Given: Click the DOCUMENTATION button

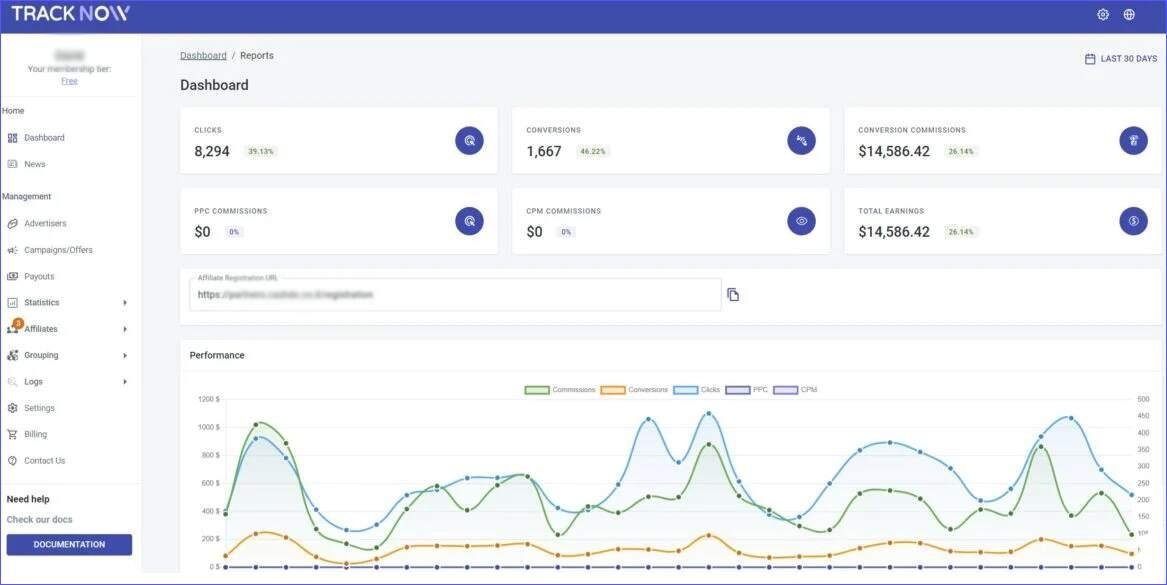Looking at the screenshot, I should point(69,544).
